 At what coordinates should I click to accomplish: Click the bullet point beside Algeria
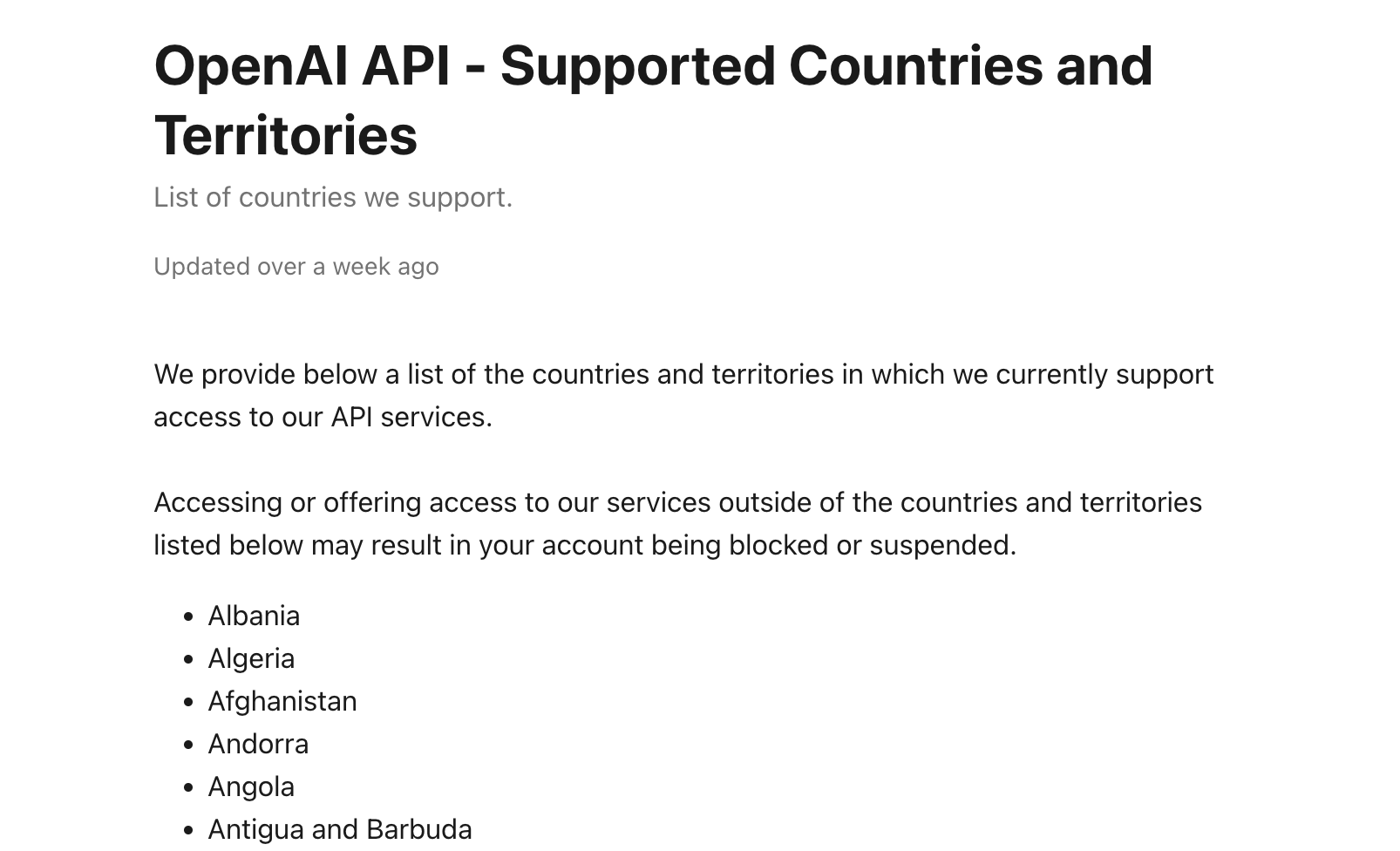[188, 659]
